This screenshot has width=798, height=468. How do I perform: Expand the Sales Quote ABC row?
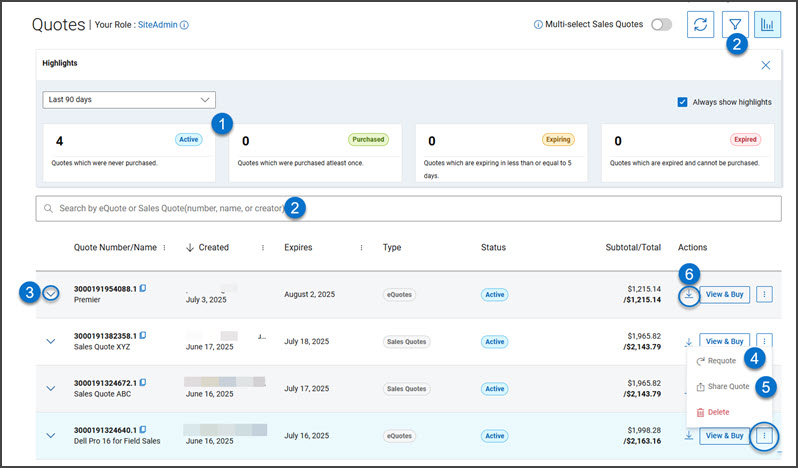pos(52,388)
